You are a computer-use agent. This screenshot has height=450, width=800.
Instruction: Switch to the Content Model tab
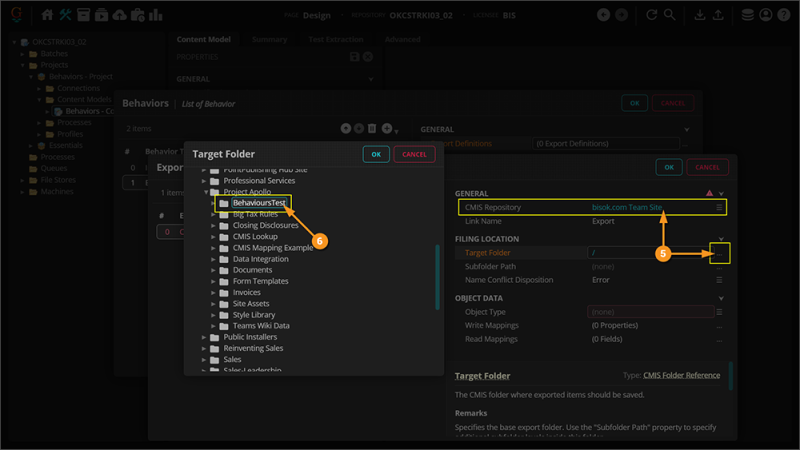click(x=205, y=40)
